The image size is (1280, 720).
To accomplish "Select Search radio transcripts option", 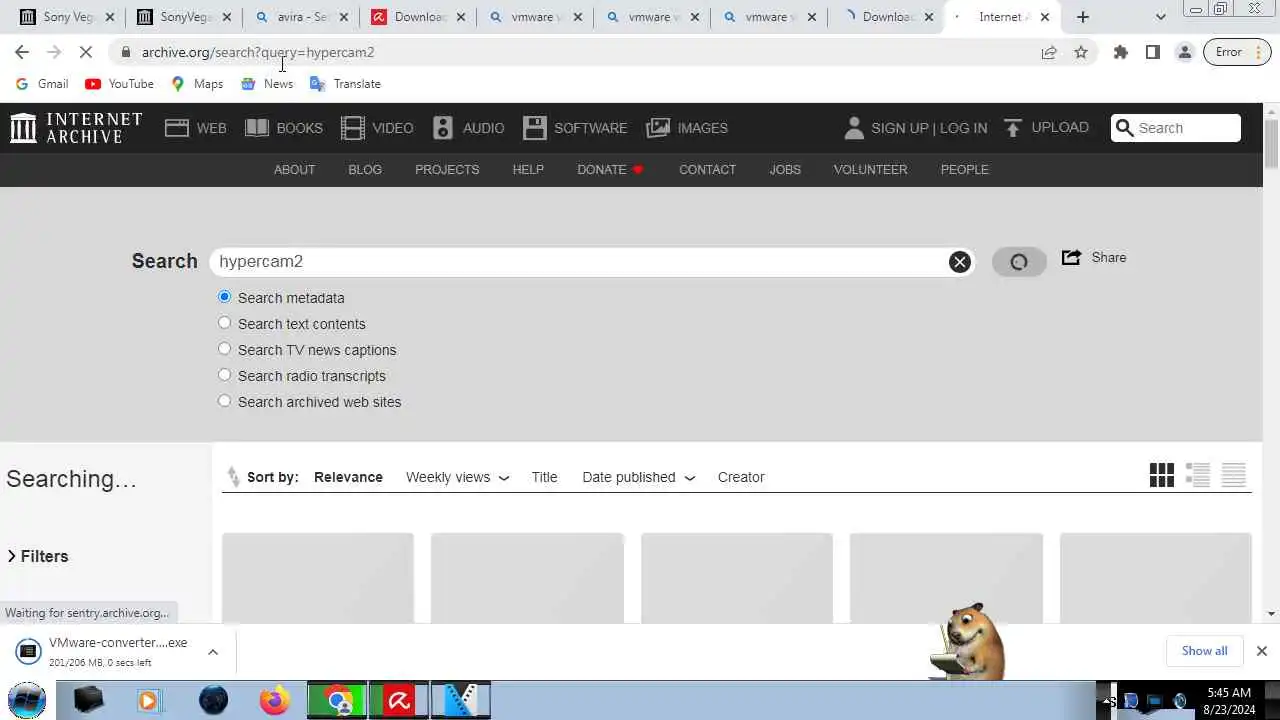I will [224, 375].
